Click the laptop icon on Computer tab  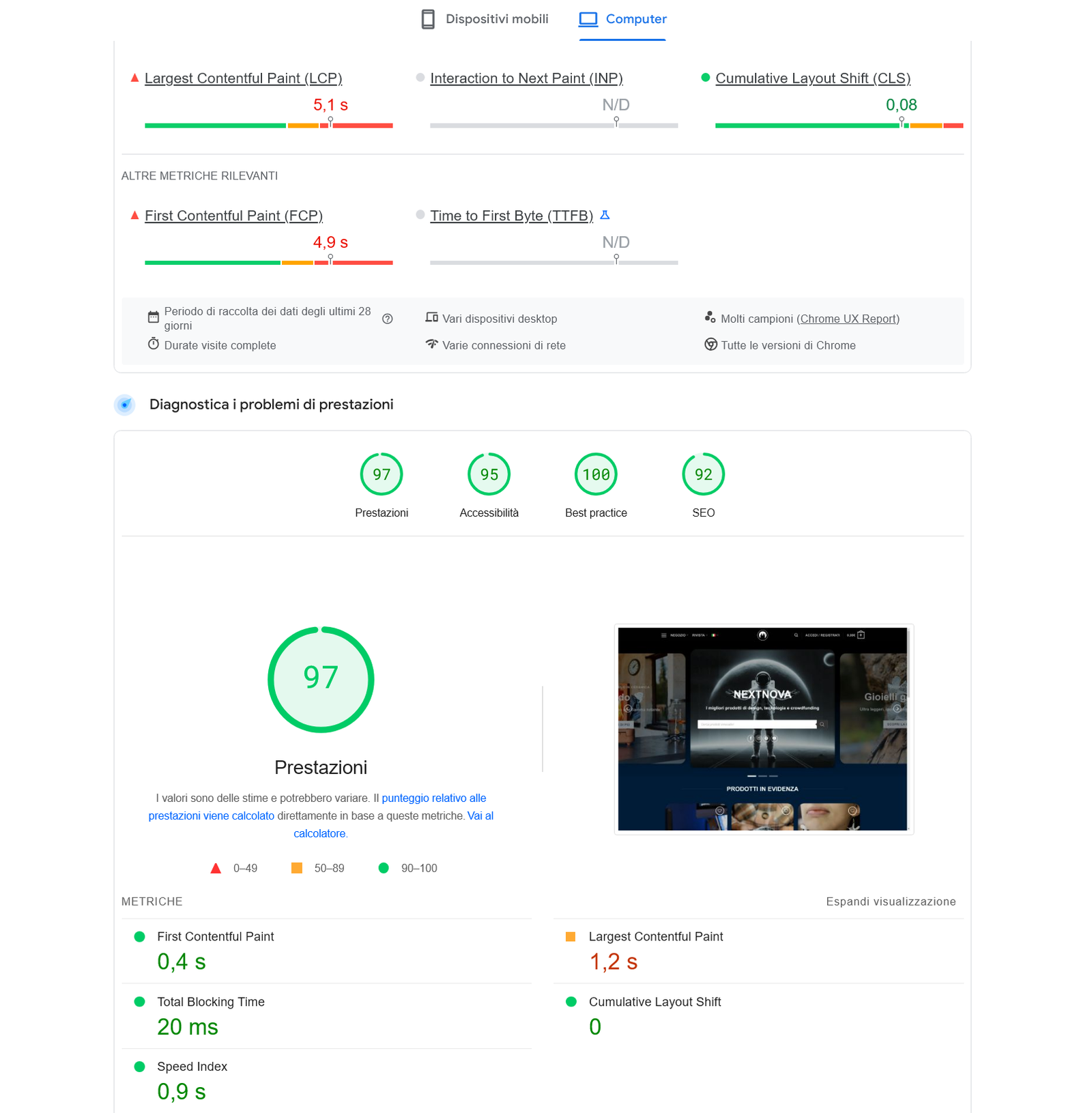coord(588,19)
